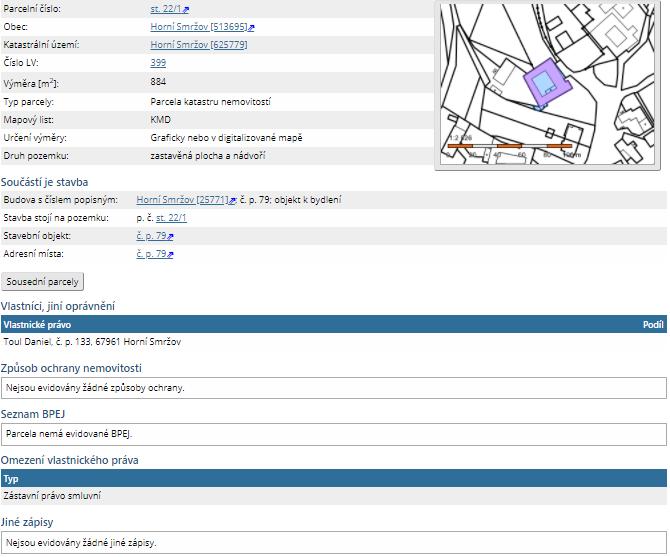
Task: Click 'Parcela katastru nemovitostí' value
Action: (x=210, y=102)
